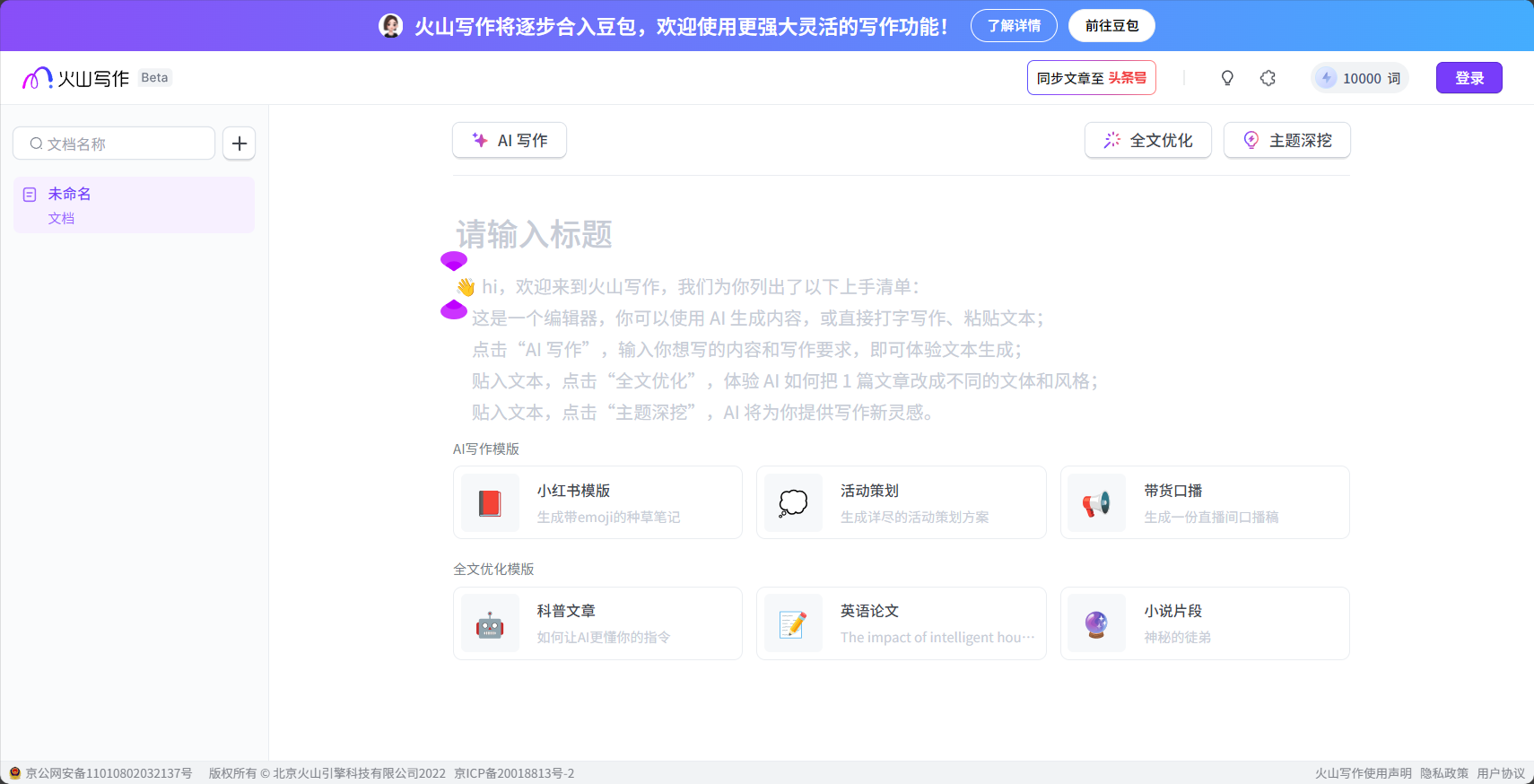
Task: Click the 火山写作 logo icon
Action: tap(37, 78)
